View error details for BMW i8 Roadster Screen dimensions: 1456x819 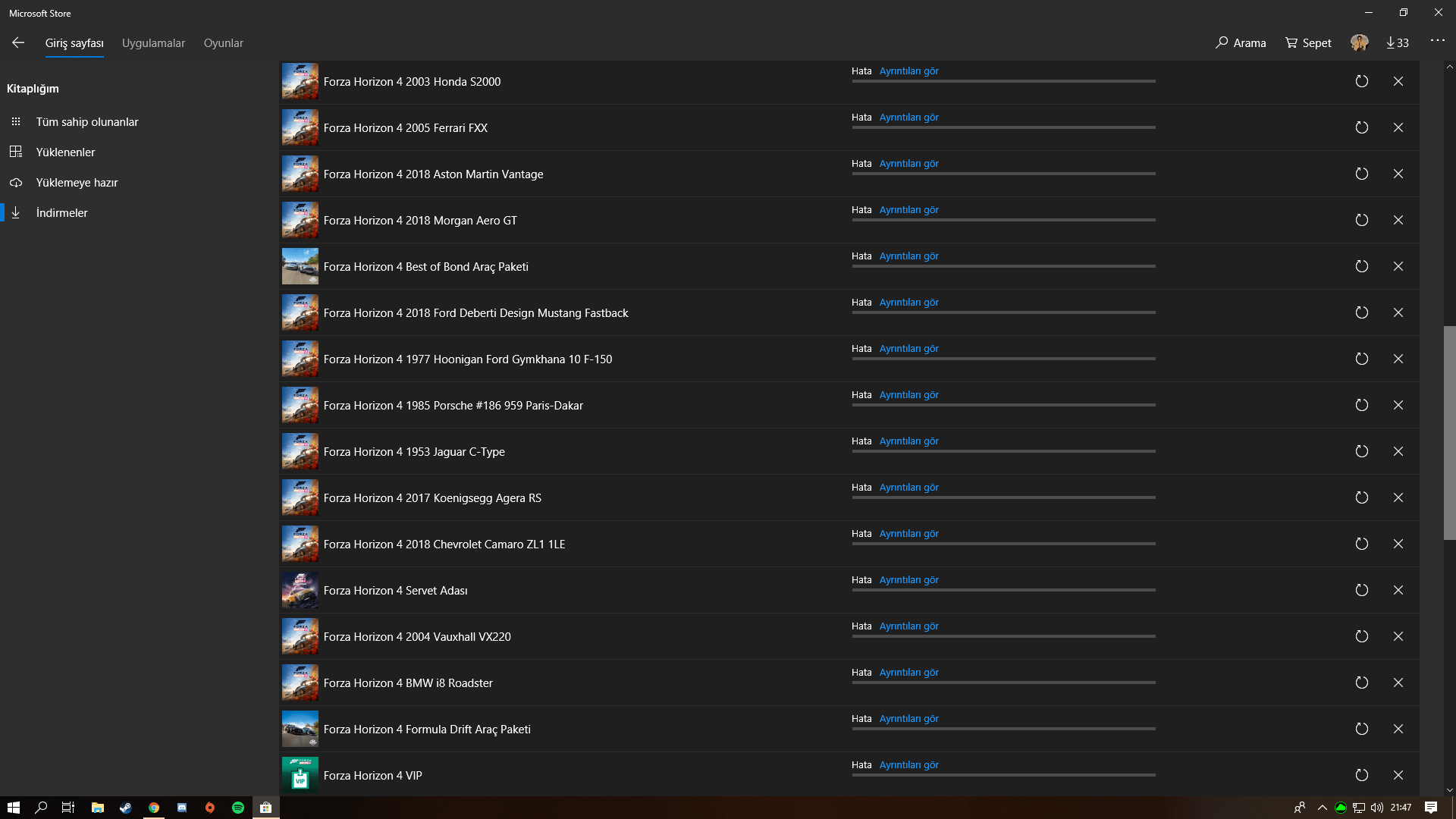908,673
